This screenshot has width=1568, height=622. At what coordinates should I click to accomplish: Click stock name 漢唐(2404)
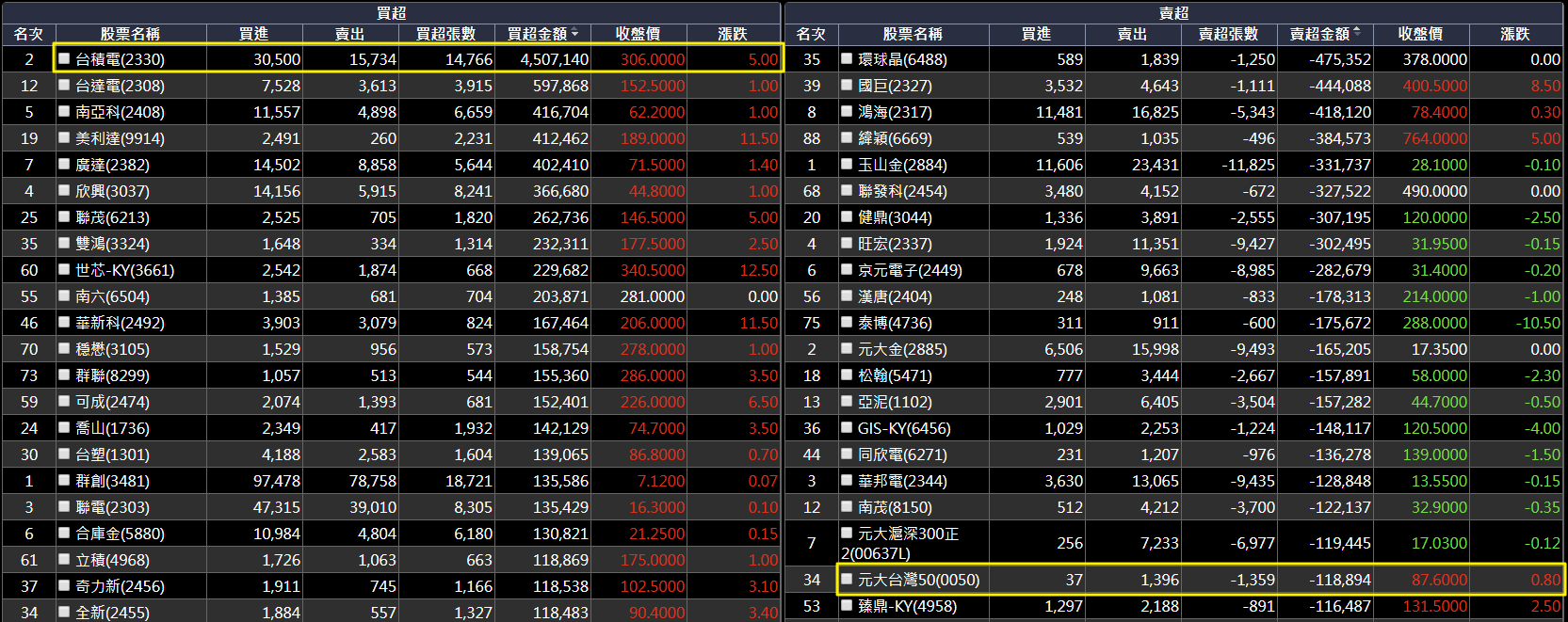point(895,296)
